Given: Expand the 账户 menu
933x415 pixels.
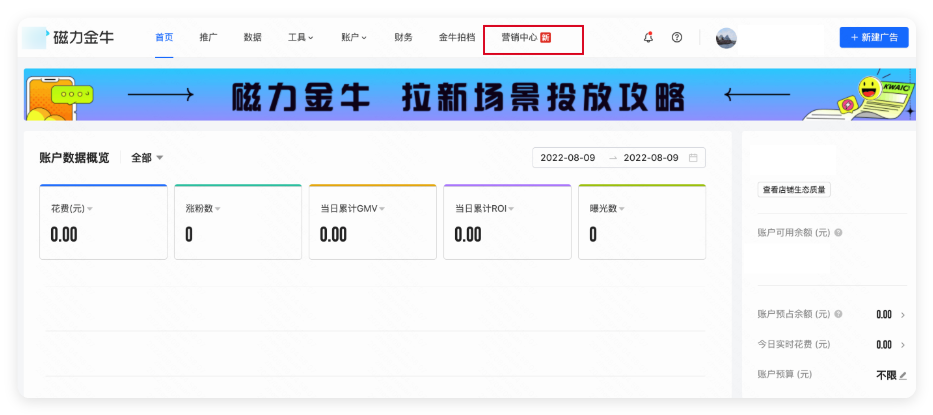Looking at the screenshot, I should click(x=354, y=37).
